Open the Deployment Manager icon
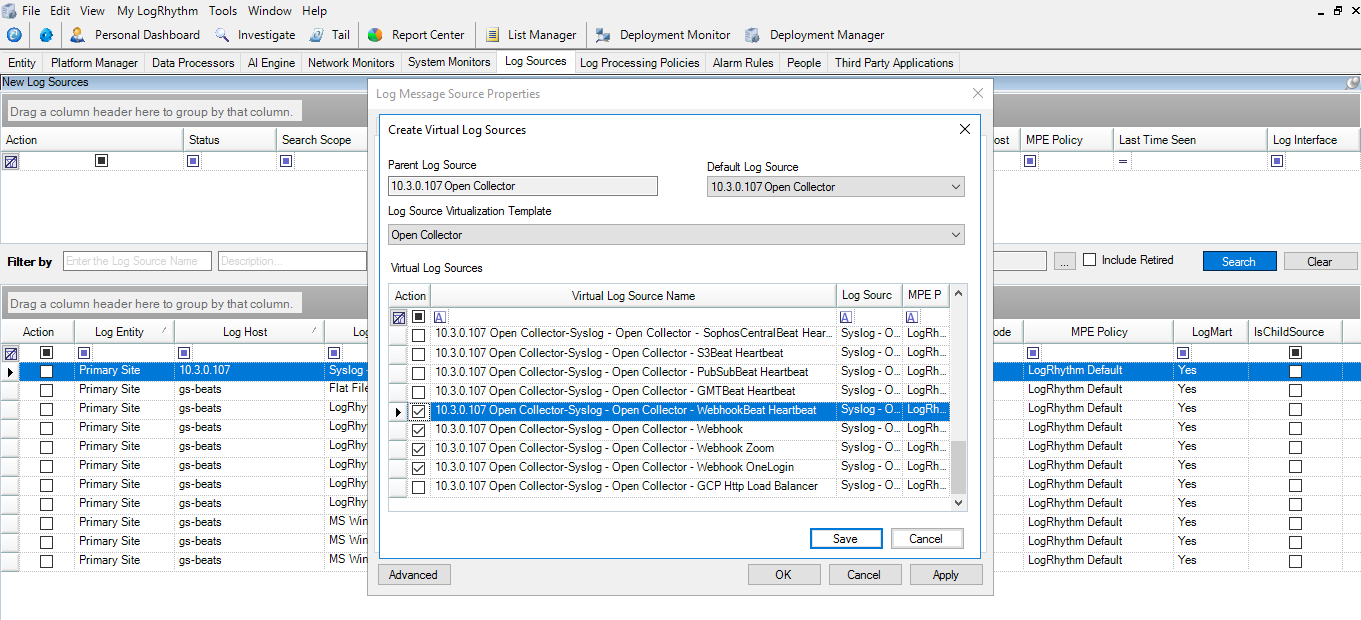This screenshot has height=620, width=1361. tap(753, 35)
